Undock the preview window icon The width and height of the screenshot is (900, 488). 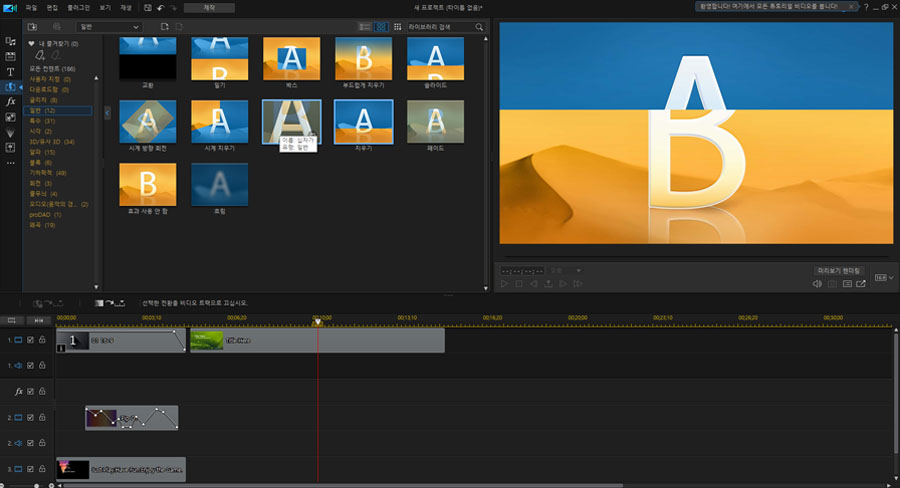pyautogui.click(x=861, y=284)
